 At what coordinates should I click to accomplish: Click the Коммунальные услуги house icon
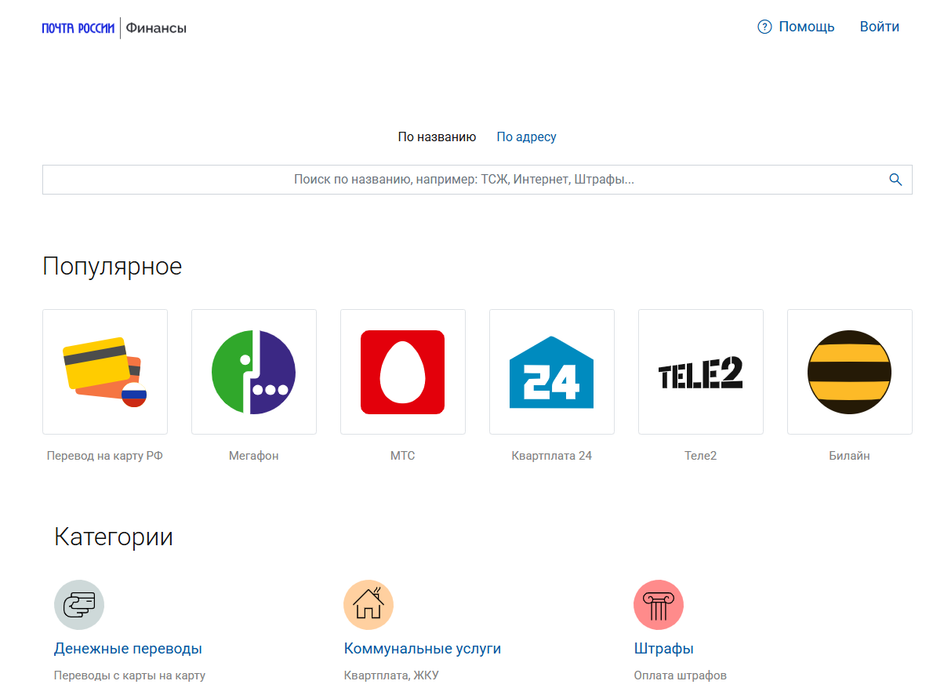(x=368, y=604)
